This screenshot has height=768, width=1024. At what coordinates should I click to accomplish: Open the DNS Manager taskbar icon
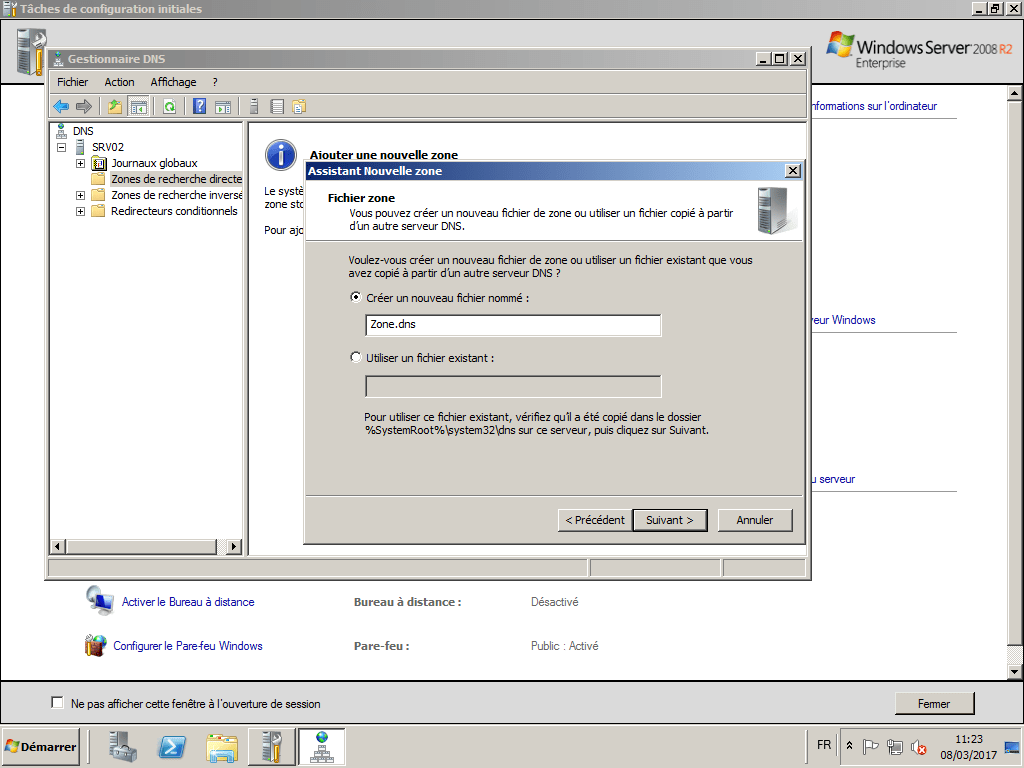(321, 747)
